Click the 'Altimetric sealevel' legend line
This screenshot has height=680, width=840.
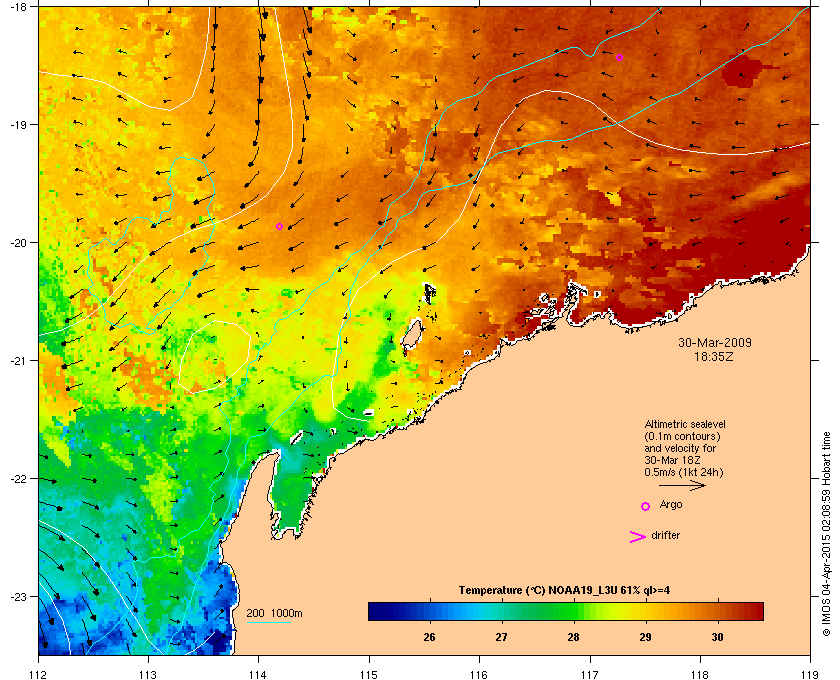pos(685,424)
